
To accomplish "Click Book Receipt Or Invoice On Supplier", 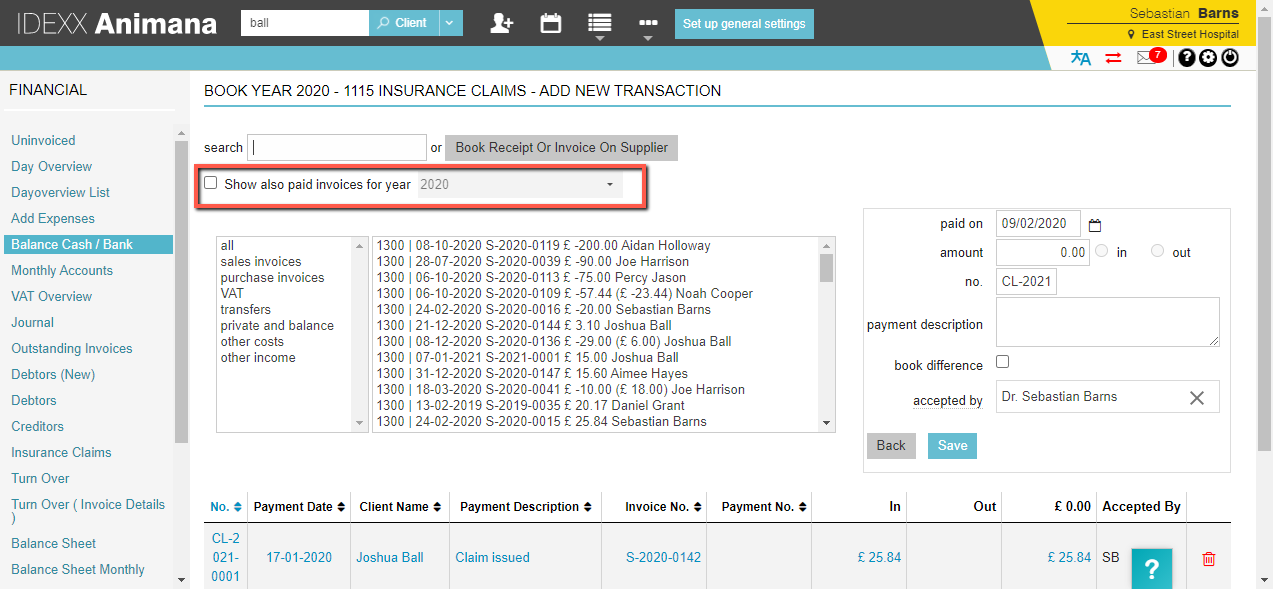I will pos(561,147).
